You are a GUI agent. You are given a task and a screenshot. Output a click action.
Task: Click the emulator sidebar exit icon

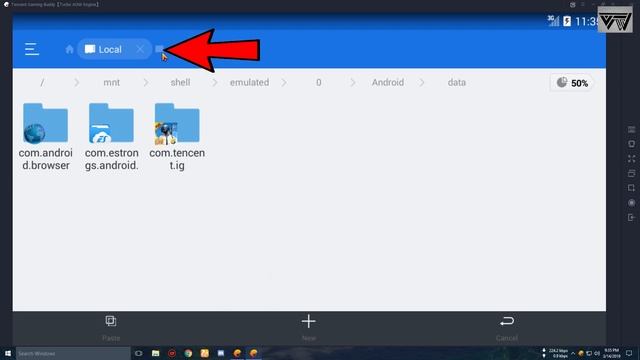[631, 218]
